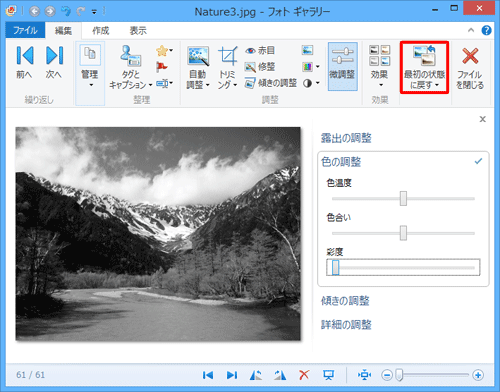Switch to the 作成 tab
Image resolution: width=500 pixels, height=392 pixels.
coord(101,31)
